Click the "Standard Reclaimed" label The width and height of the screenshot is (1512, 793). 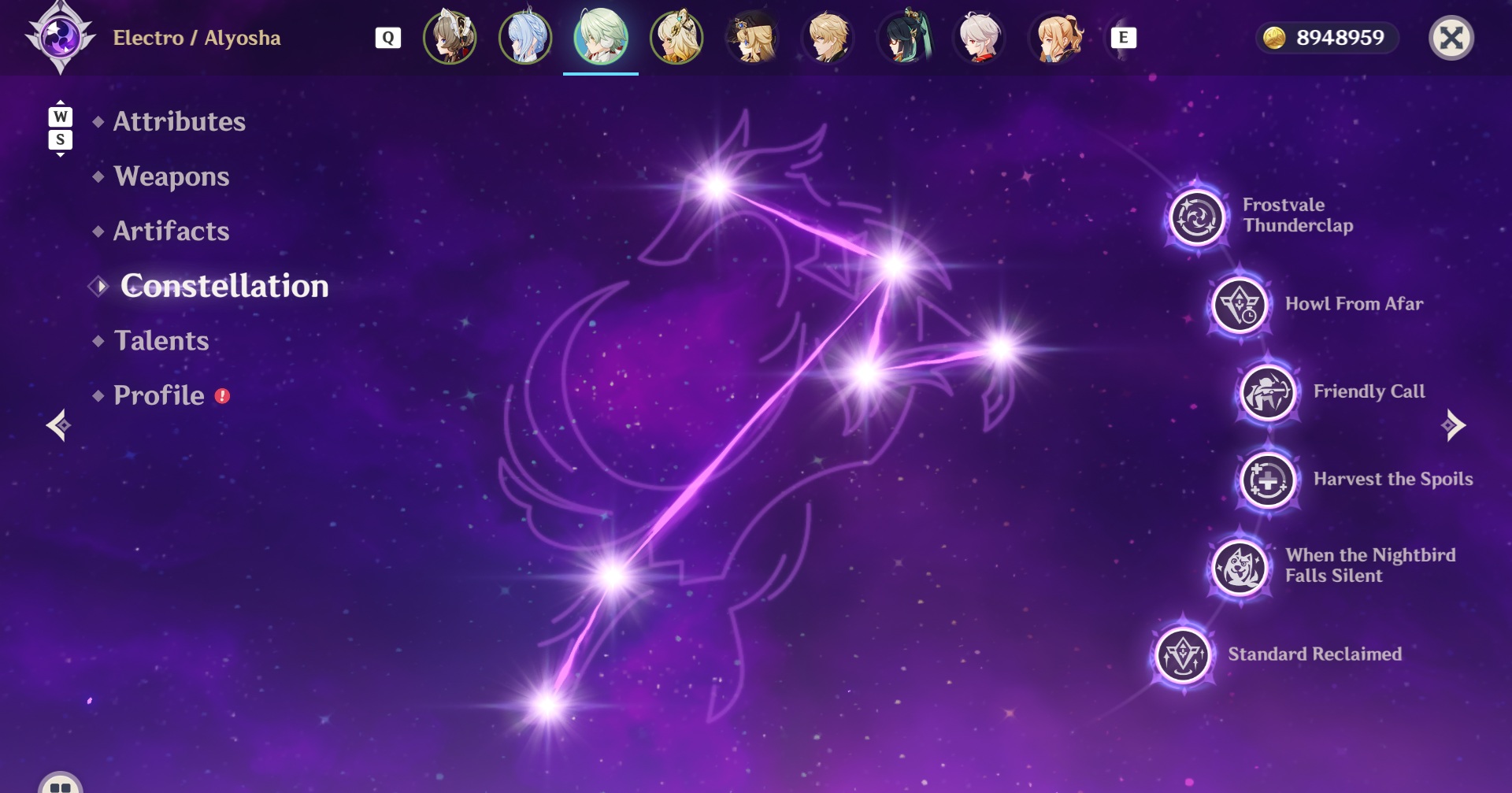pos(1315,654)
